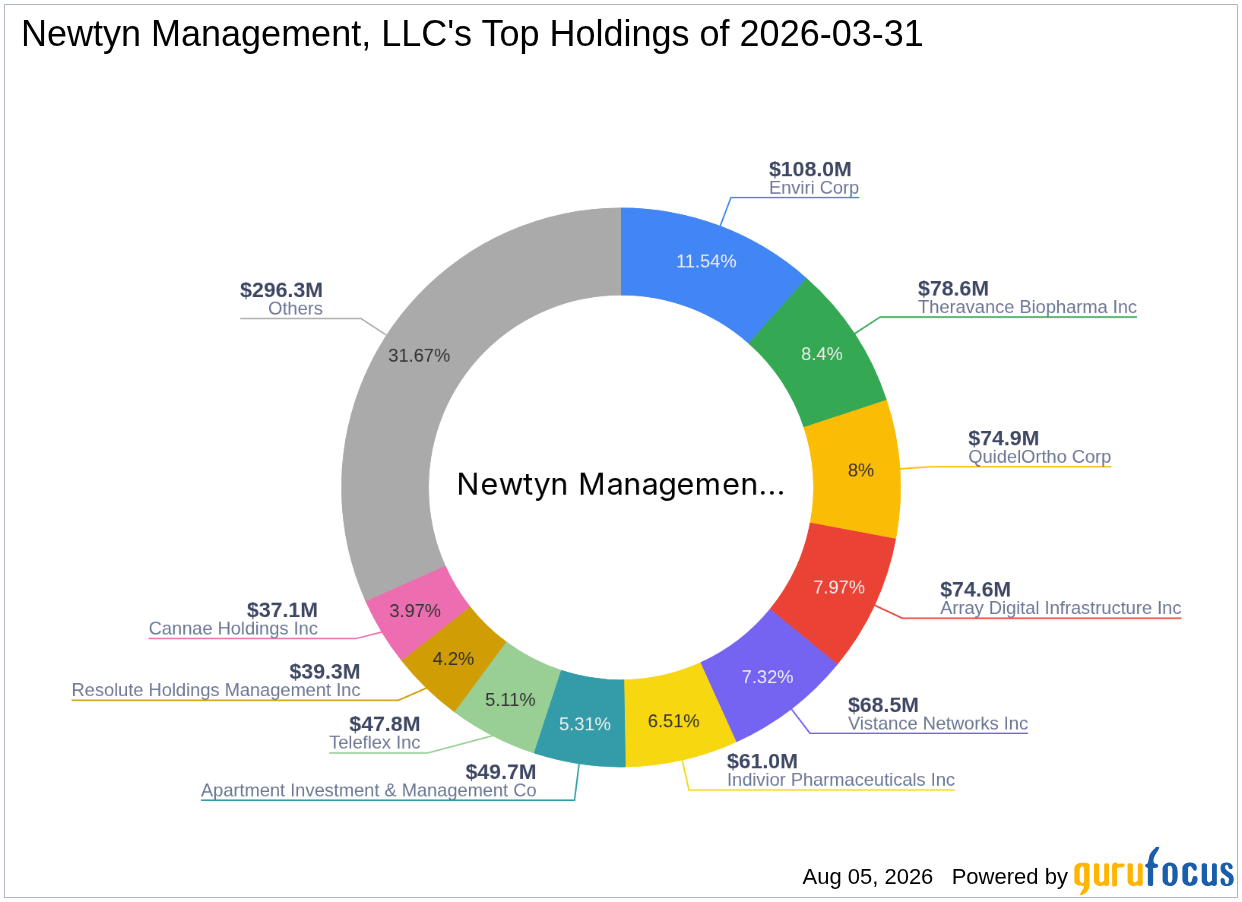Click Apartment Investment & Management Co label

click(369, 790)
